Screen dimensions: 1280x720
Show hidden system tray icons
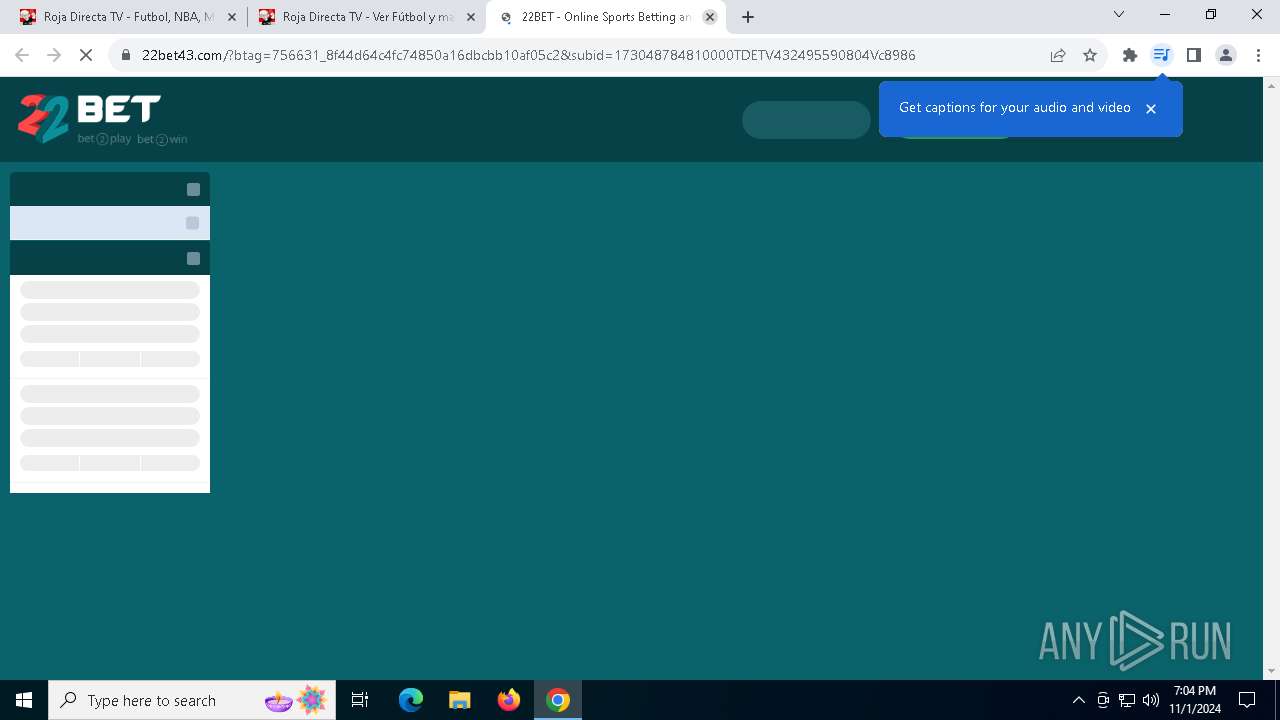pos(1078,700)
